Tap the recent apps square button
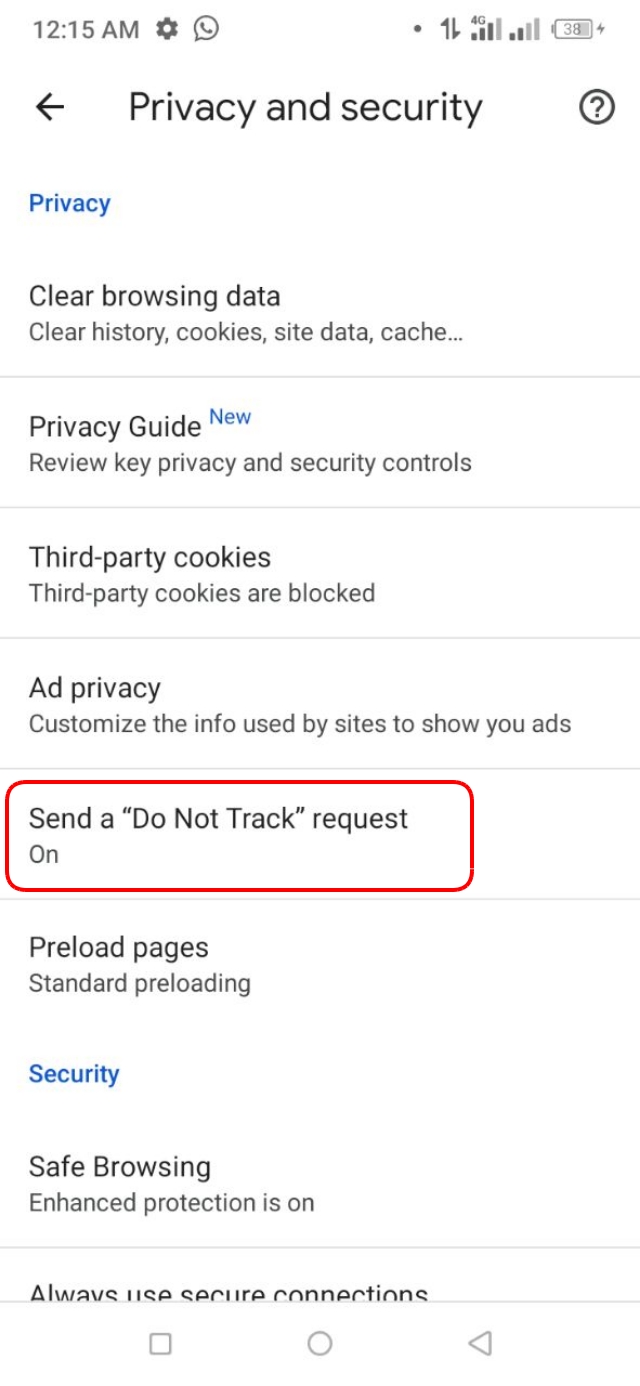Screen dimensions: 640x1386 tap(160, 1344)
